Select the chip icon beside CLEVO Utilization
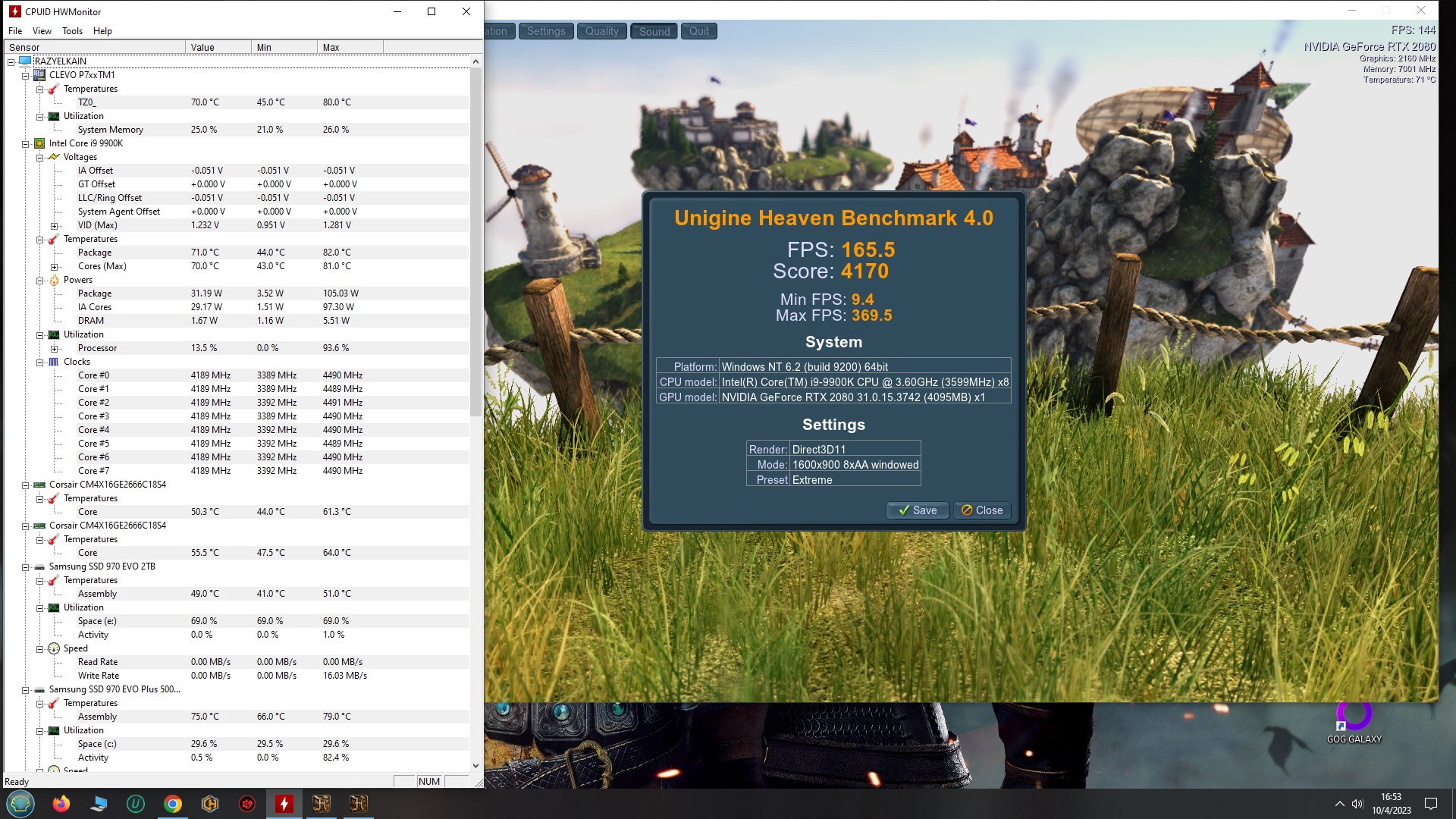Viewport: 1456px width, 819px height. (x=54, y=116)
